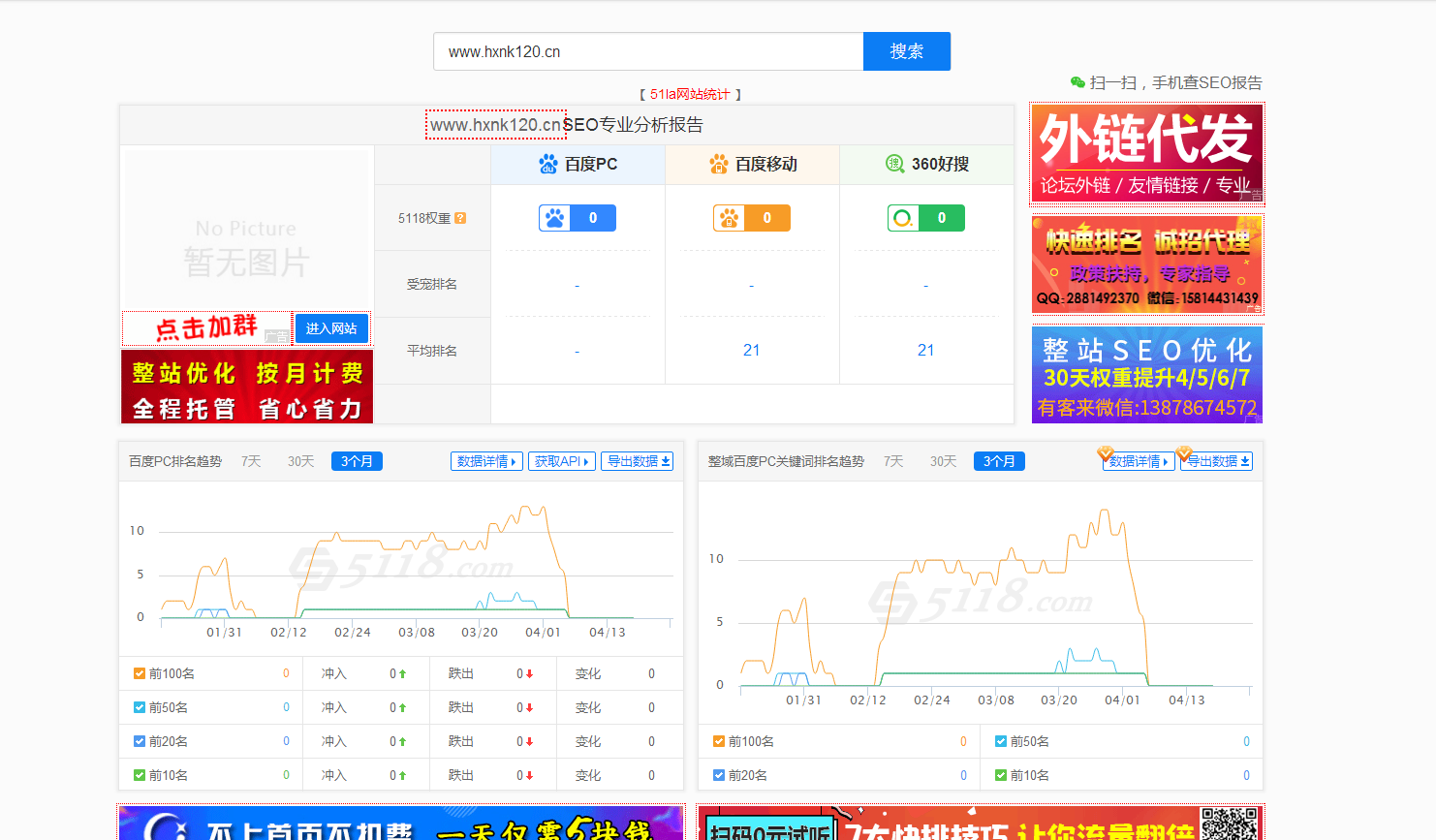Toggle 前20名 checkbox in left chart legend
Viewport: 1436px width, 840px height.
coord(140,741)
